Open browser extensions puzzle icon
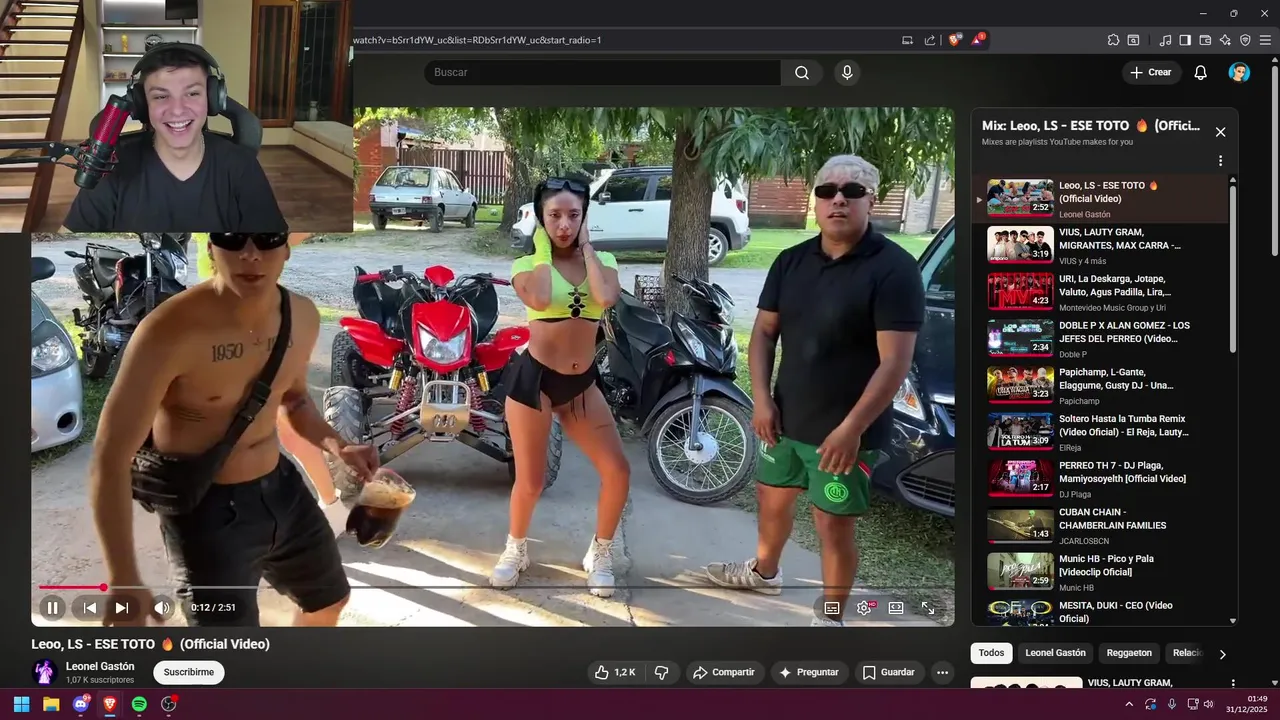Viewport: 1280px width, 720px height. tap(1113, 40)
